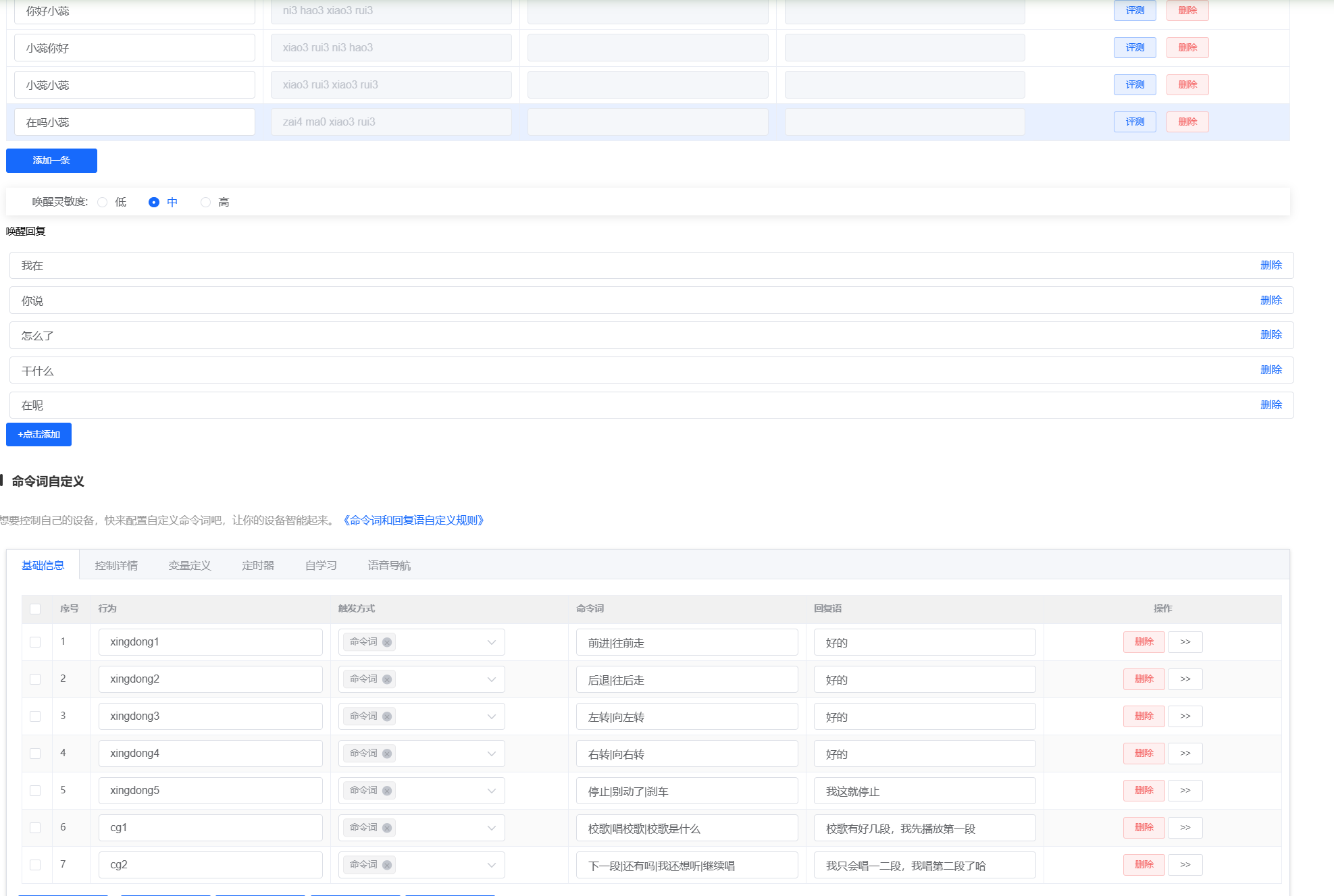Switch to the 控制详情 tab
Screen dimensions: 1334x896
(116, 566)
